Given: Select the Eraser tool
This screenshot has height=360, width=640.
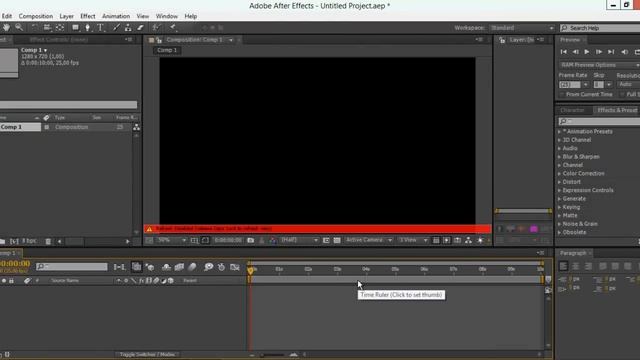Looking at the screenshot, I should [x=140, y=27].
